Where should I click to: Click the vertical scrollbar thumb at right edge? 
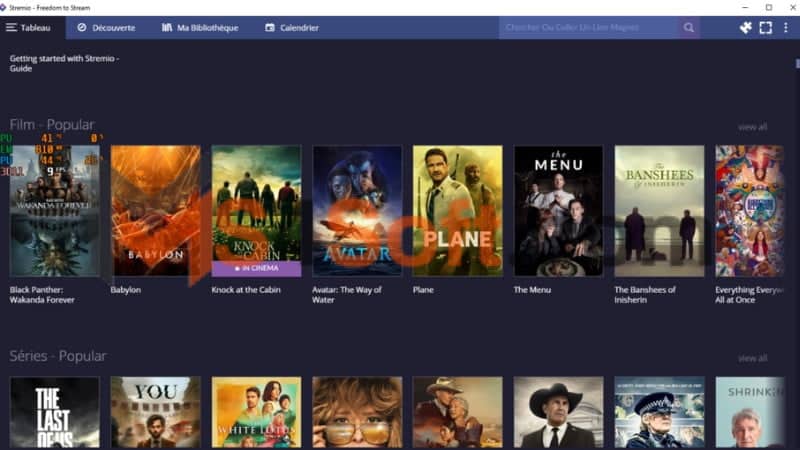click(797, 63)
